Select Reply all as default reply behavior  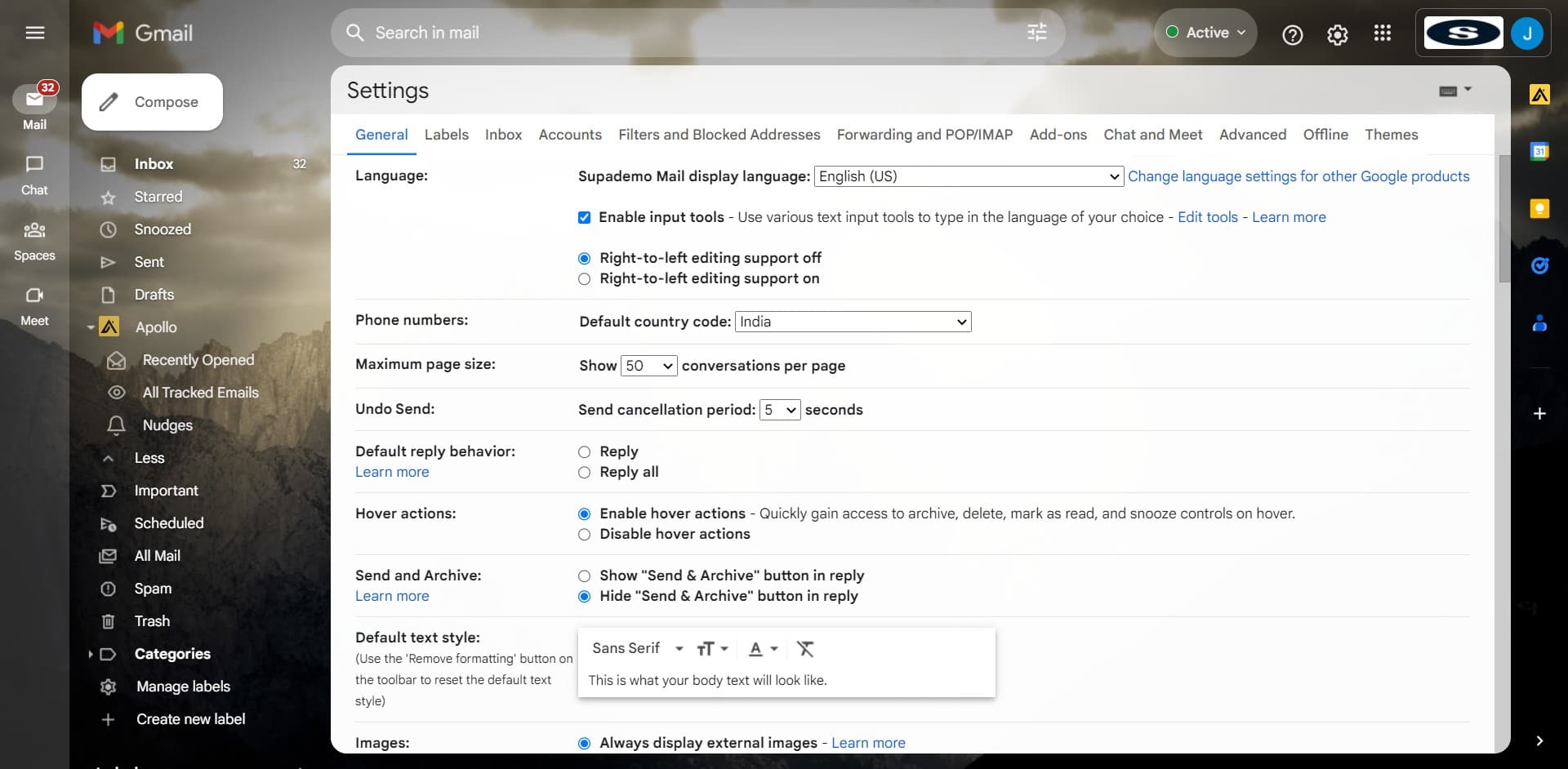coord(583,473)
